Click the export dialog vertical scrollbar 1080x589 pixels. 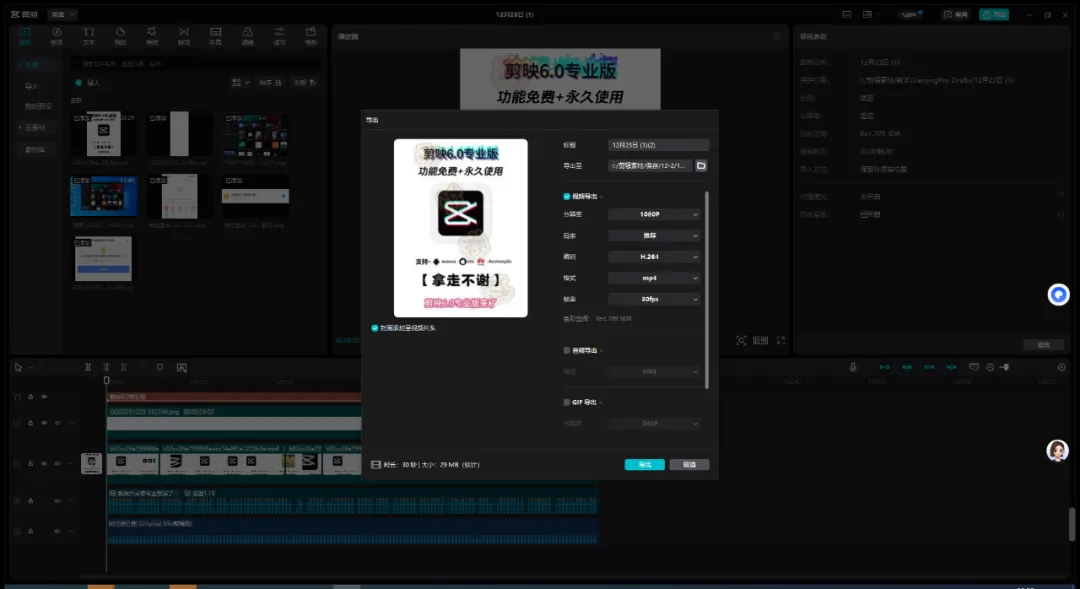pos(707,290)
